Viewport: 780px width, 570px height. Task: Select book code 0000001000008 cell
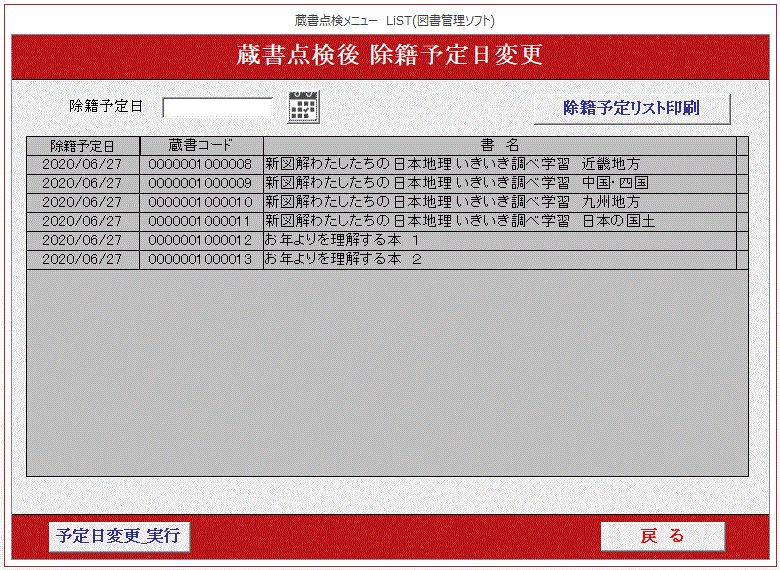[201, 165]
